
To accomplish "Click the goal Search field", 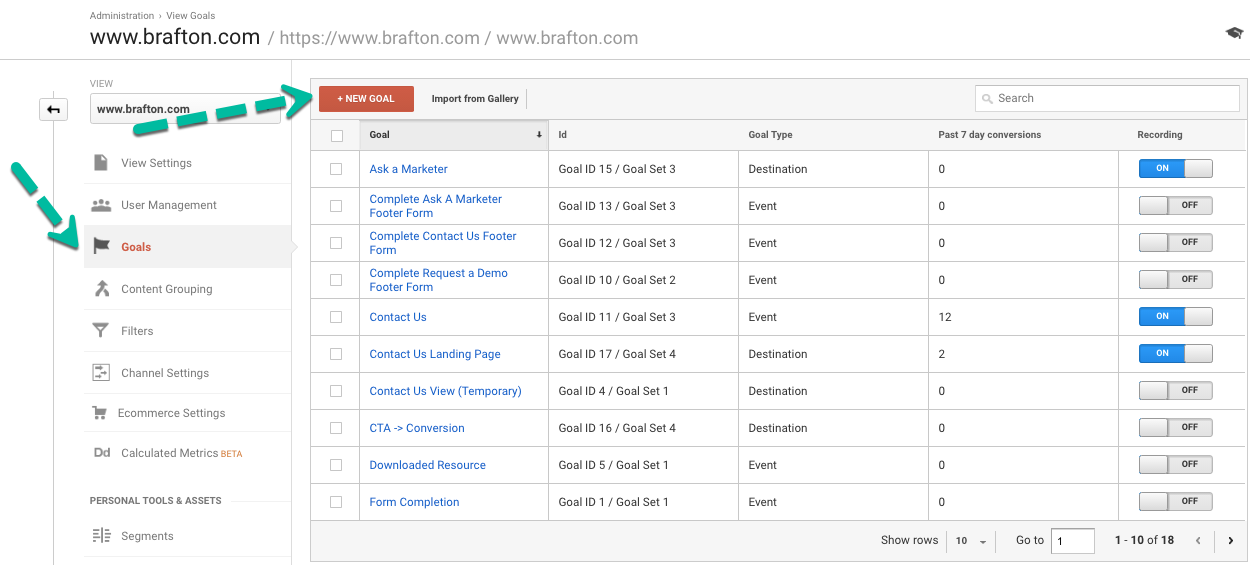I will (x=1107, y=98).
